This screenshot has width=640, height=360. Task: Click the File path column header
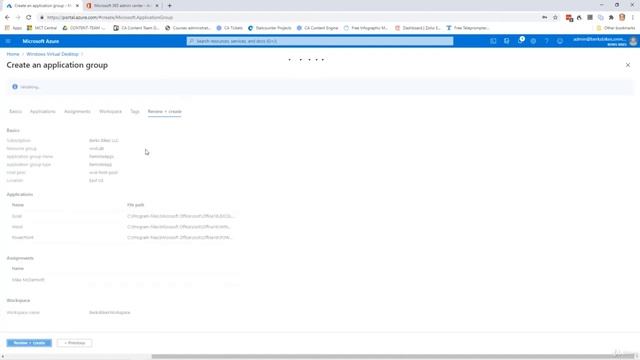136,205
